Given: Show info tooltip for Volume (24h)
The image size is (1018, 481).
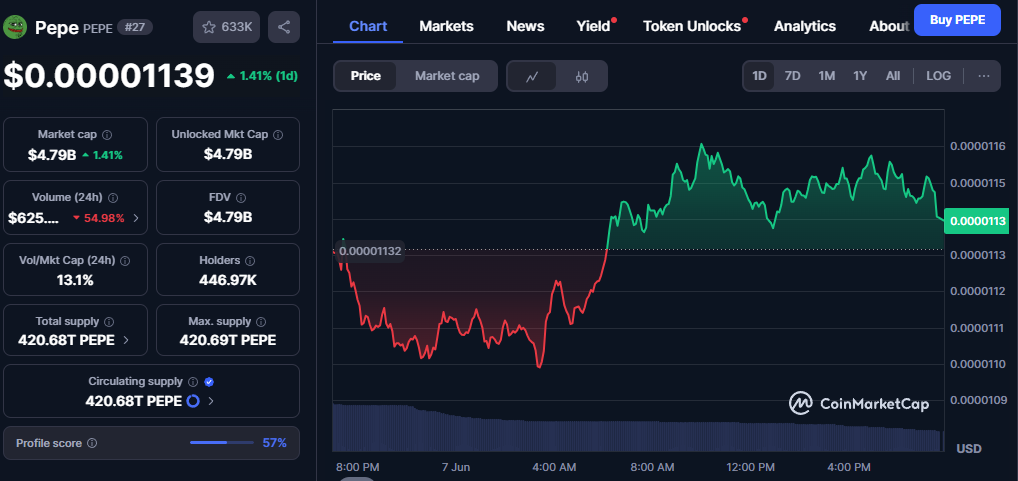Looking at the screenshot, I should coord(113,197).
